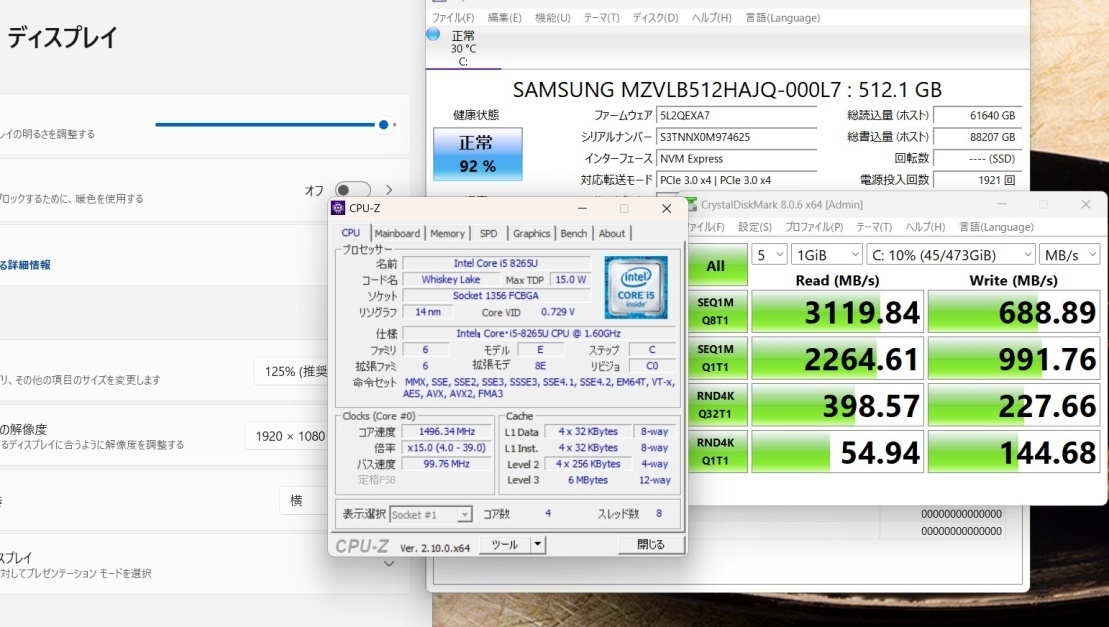Open 設定(S) menu in CrystalDiskMark
This screenshot has width=1109, height=627.
755,227
